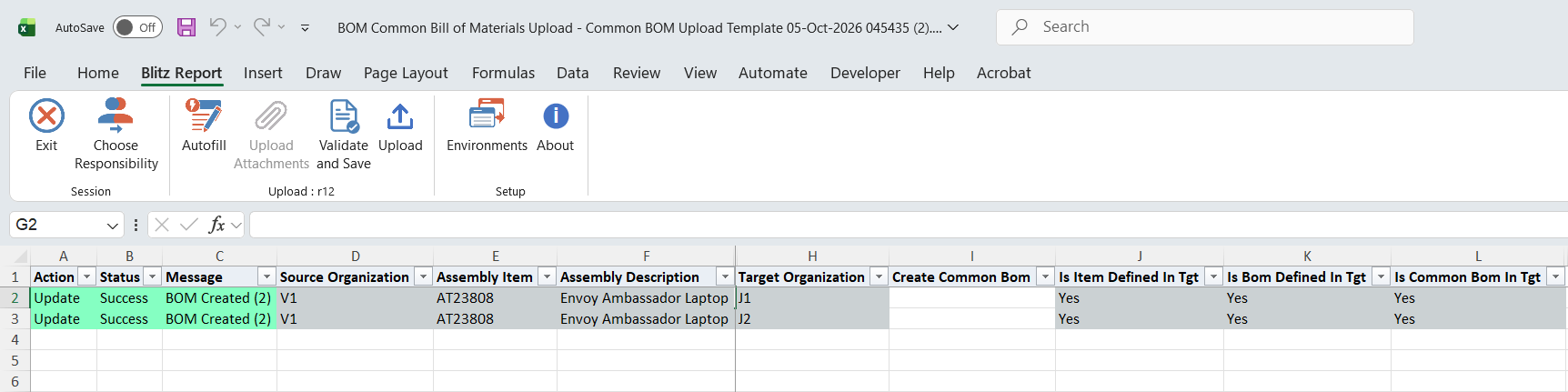Click row 2 BOM Created (2) message
This screenshot has width=1568, height=392.
(219, 298)
